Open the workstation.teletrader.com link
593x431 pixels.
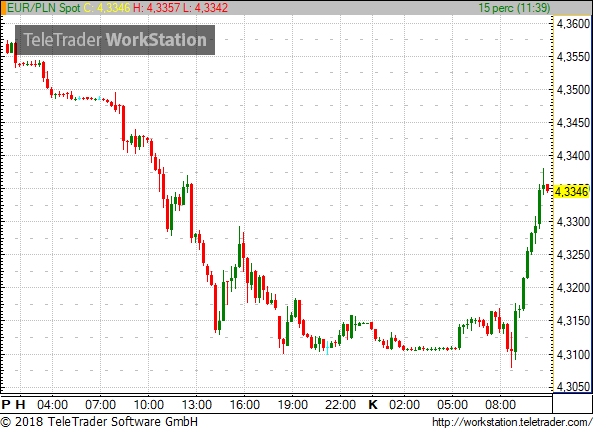(x=512, y=422)
